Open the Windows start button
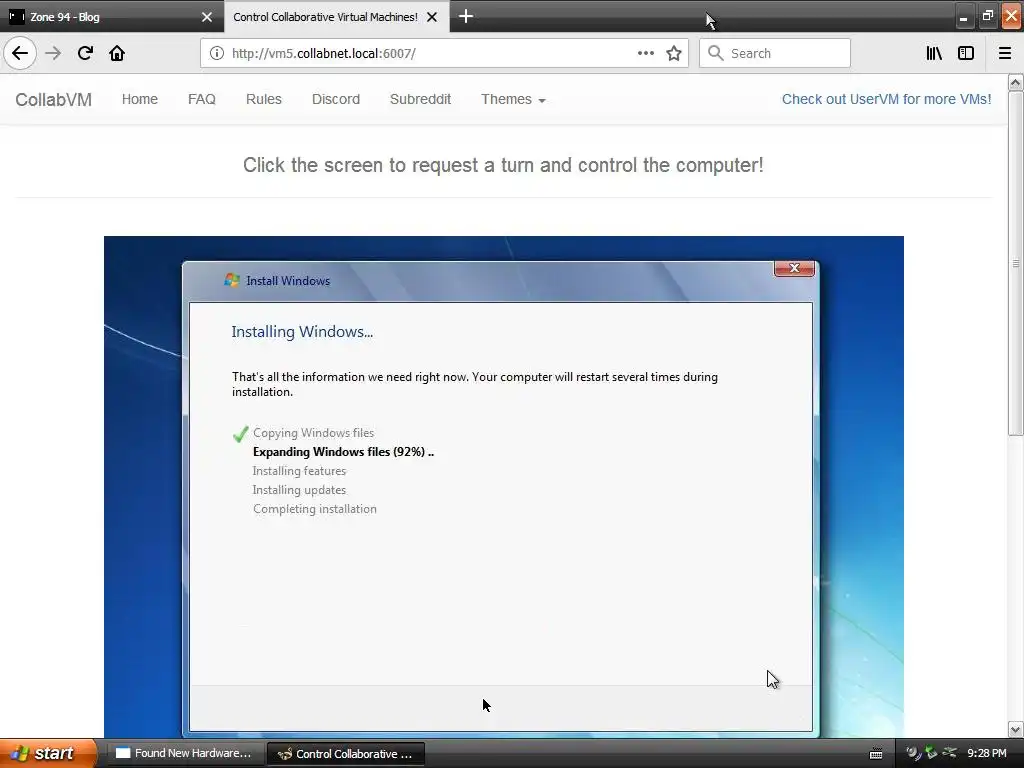This screenshot has height=768, width=1024. click(x=48, y=754)
